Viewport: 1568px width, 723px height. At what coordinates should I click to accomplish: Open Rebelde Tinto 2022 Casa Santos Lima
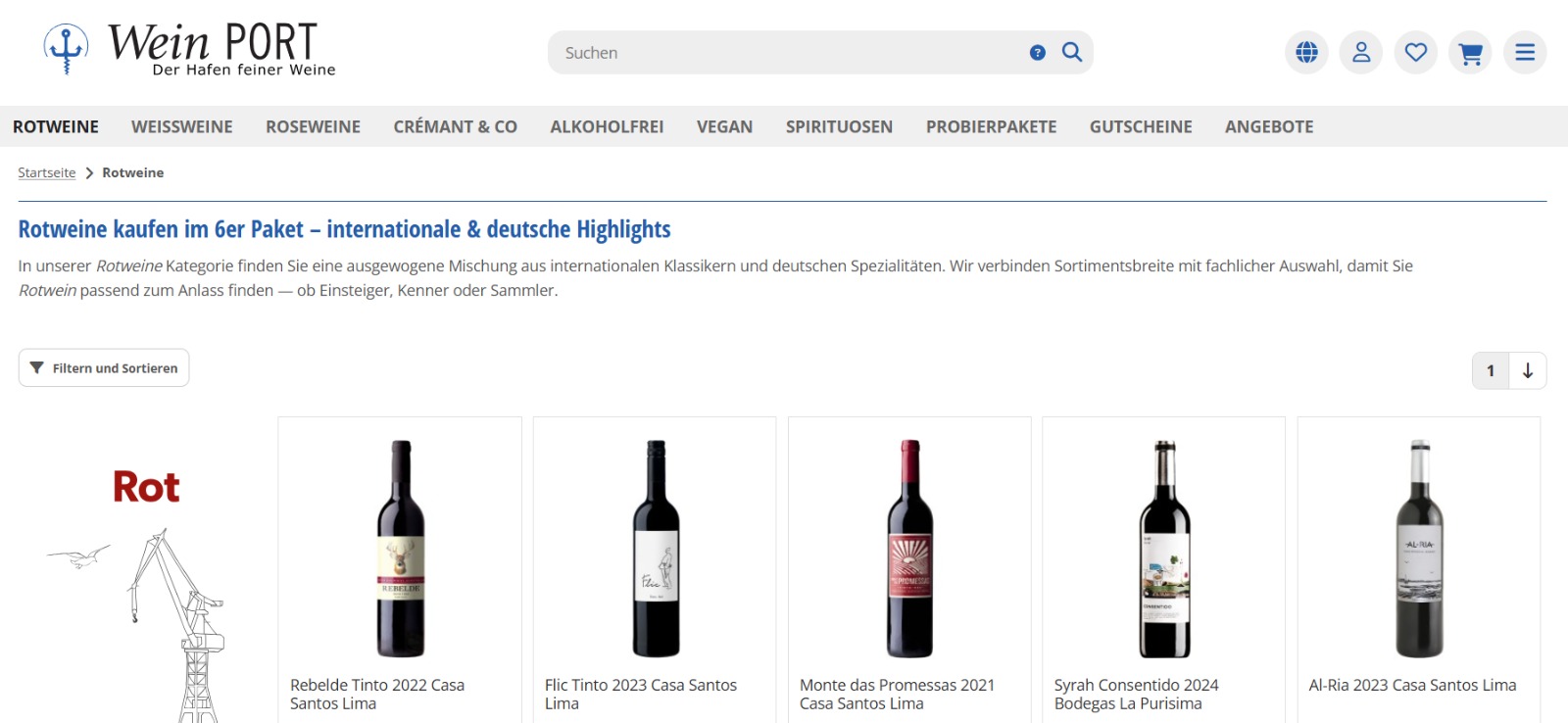tap(377, 694)
